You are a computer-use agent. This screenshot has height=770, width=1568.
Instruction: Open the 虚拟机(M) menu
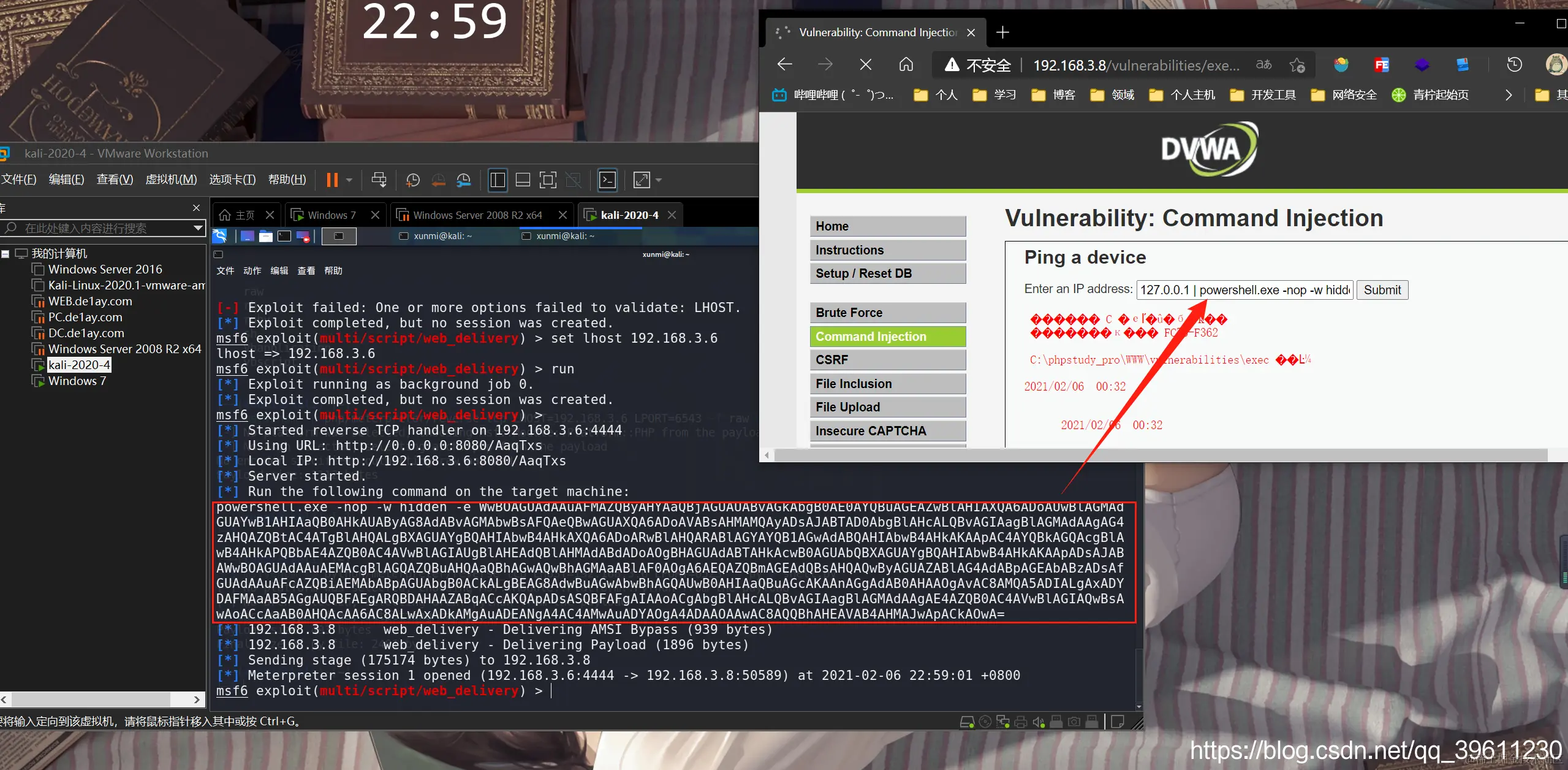coord(171,180)
